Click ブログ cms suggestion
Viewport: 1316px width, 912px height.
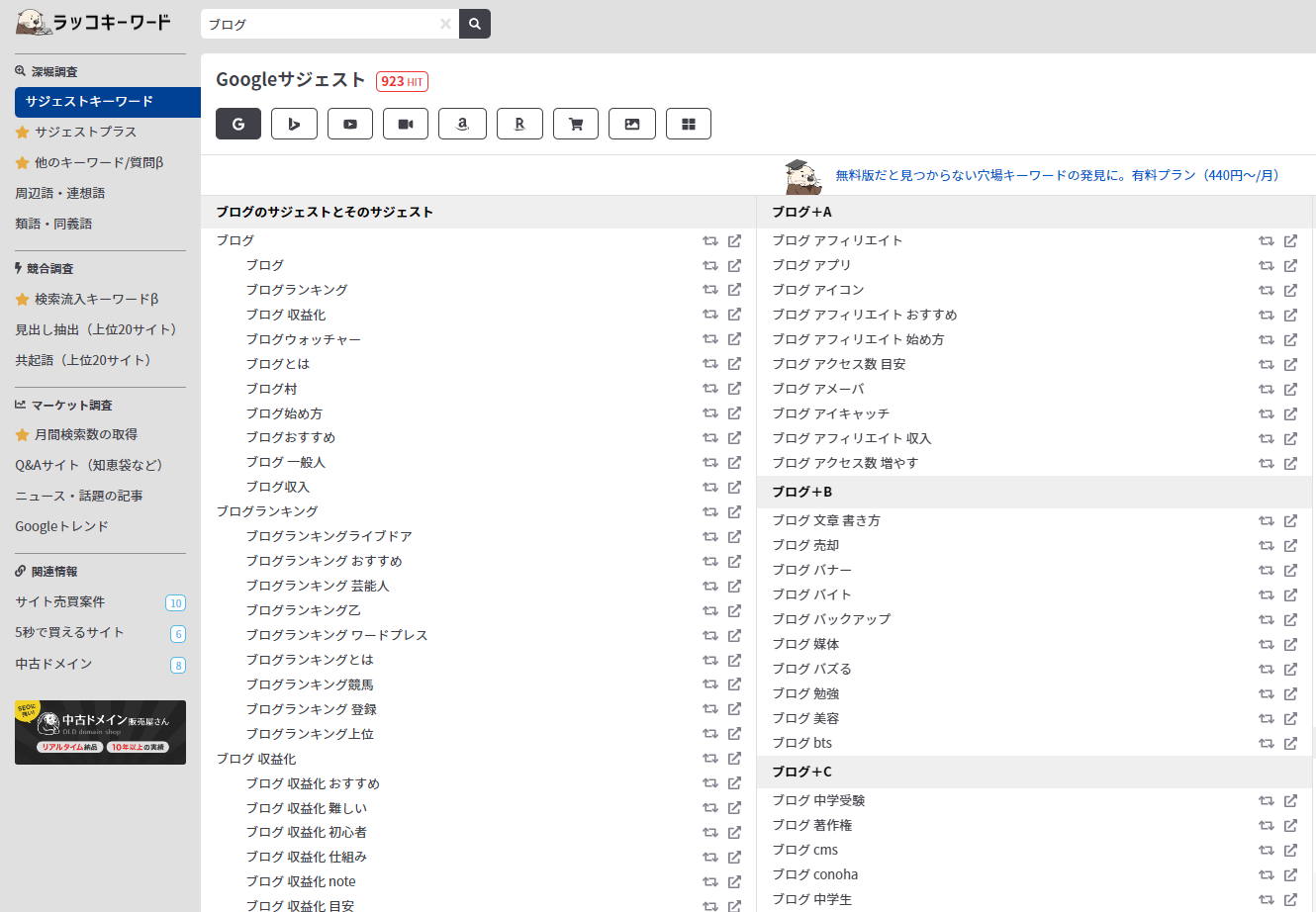[804, 850]
